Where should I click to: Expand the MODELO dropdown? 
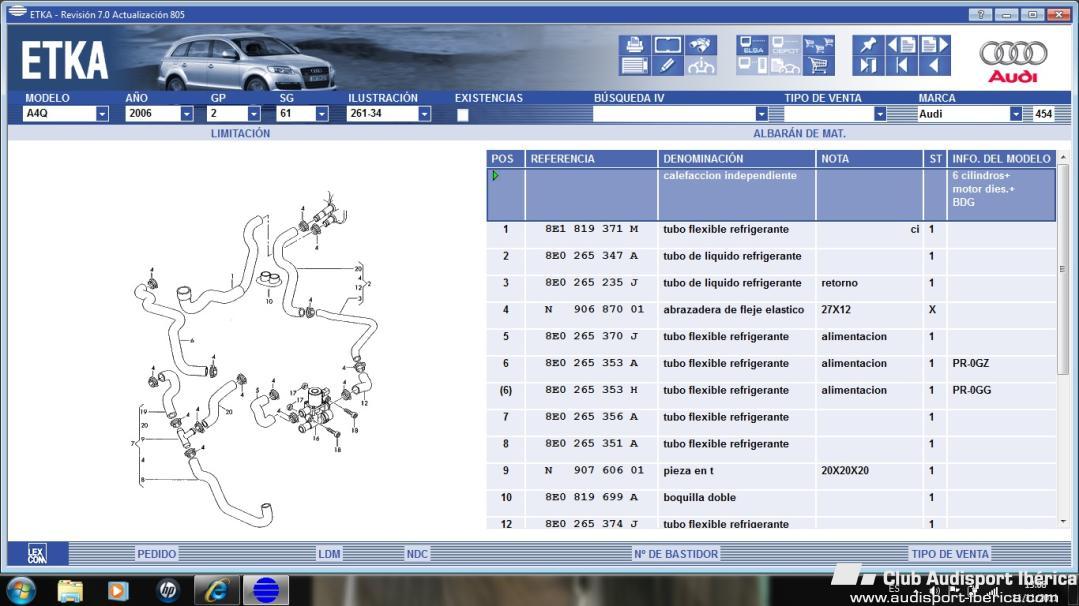(102, 114)
